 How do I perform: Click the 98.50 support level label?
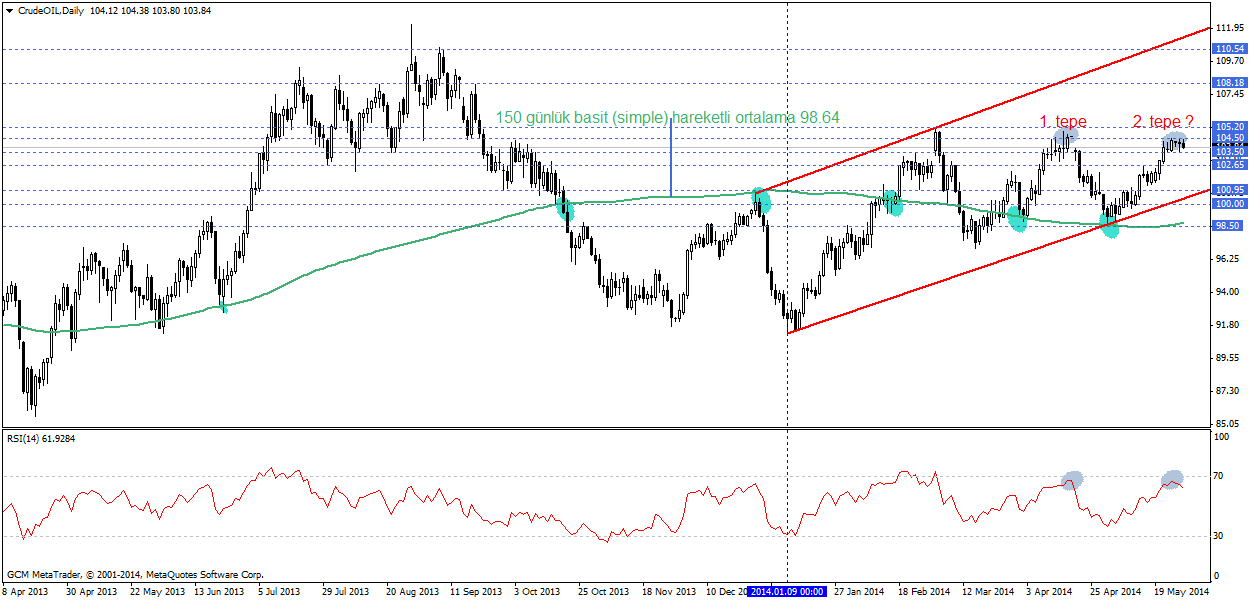coord(1228,226)
